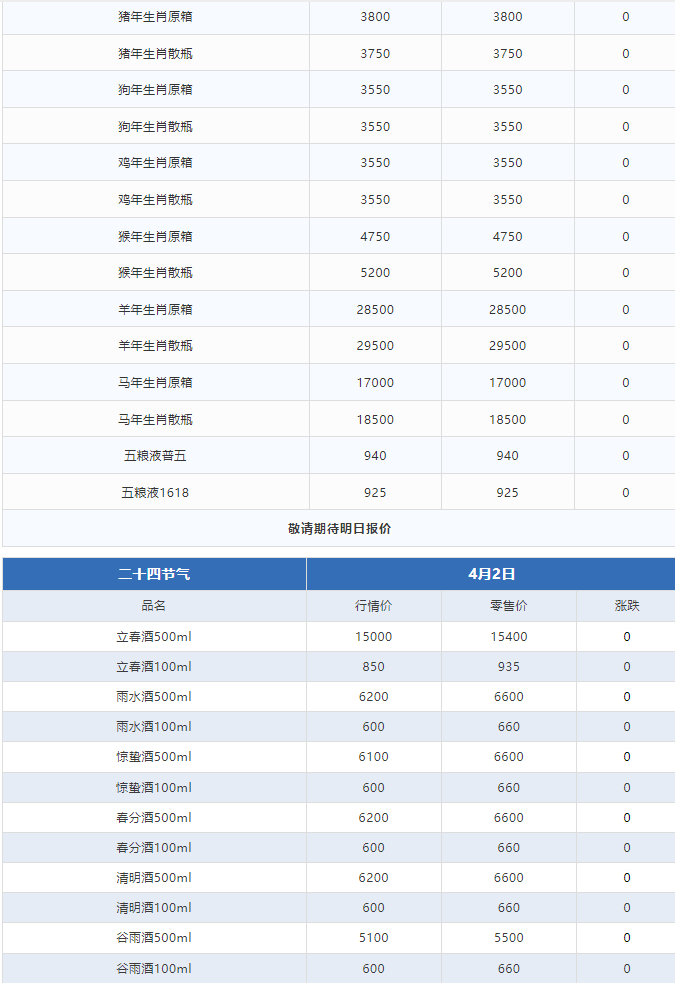Click the 猴年生肖原箱 product name

coord(155,236)
